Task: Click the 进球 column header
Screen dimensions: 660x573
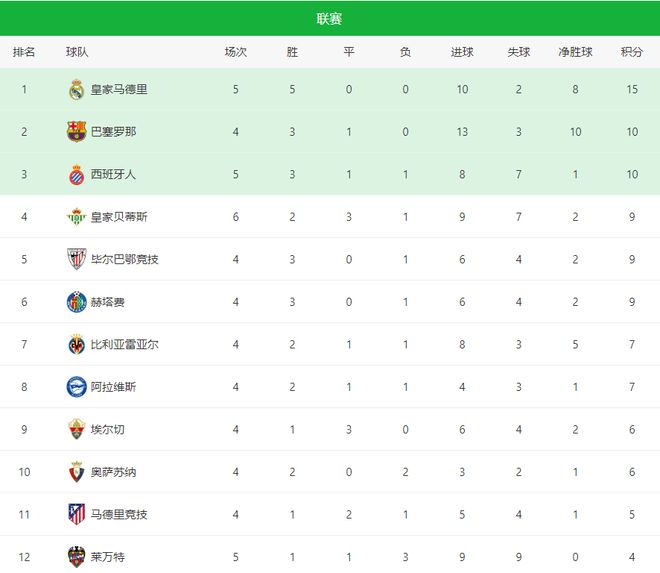Action: [x=462, y=52]
